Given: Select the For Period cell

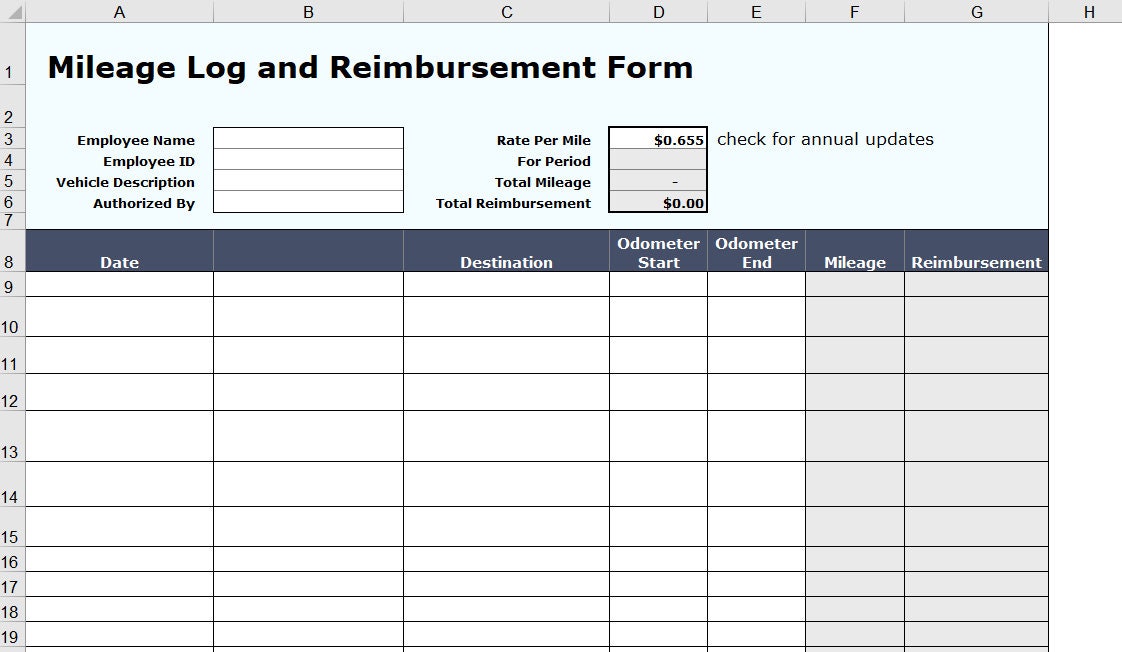Looking at the screenshot, I should pyautogui.click(x=658, y=161).
